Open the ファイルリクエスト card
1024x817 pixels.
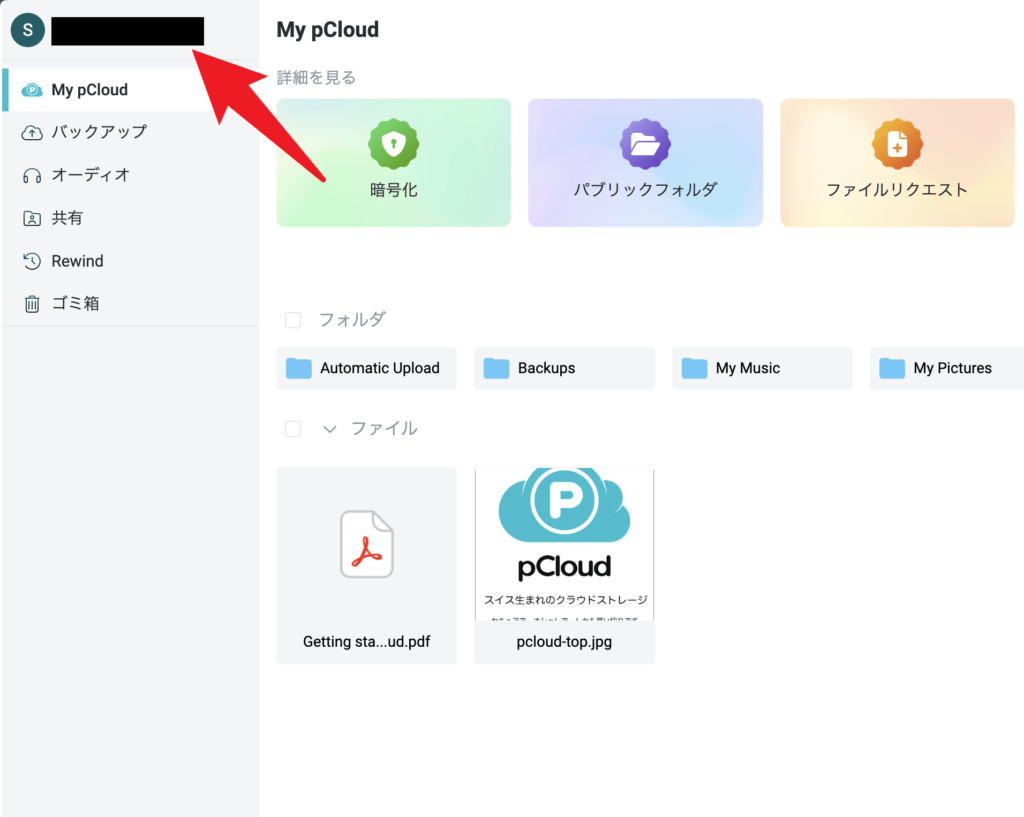pos(896,162)
